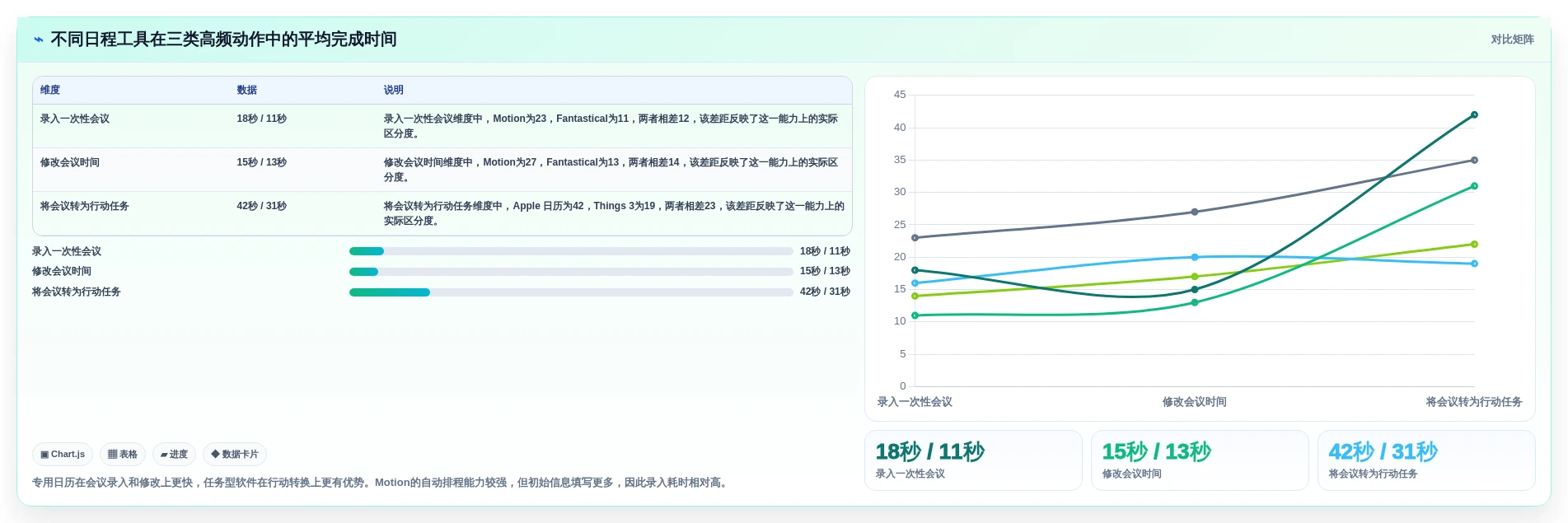Viewport: 1568px width, 523px height.
Task: Click the 18秒 / 11秒 progress value label
Action: coord(825,251)
